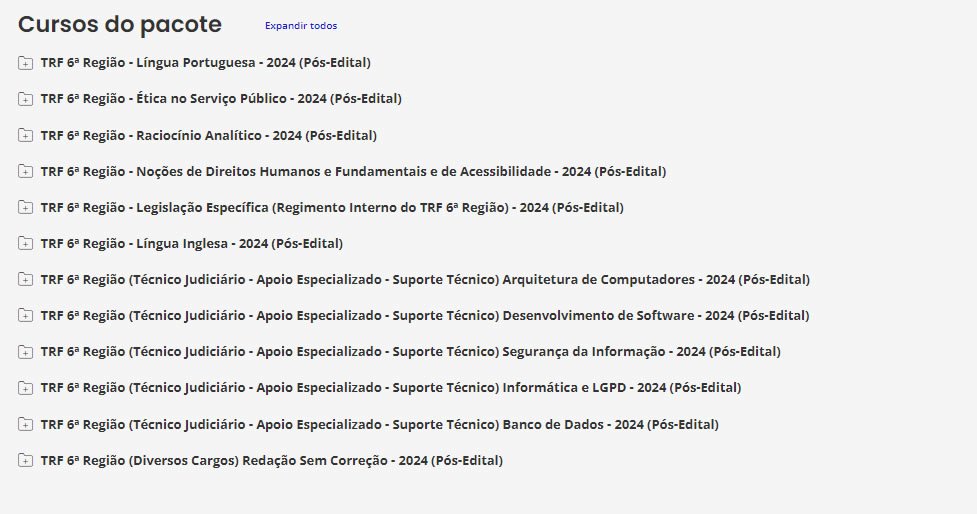
Task: Click folder icon beside Banco de Dados
Action: click(25, 424)
